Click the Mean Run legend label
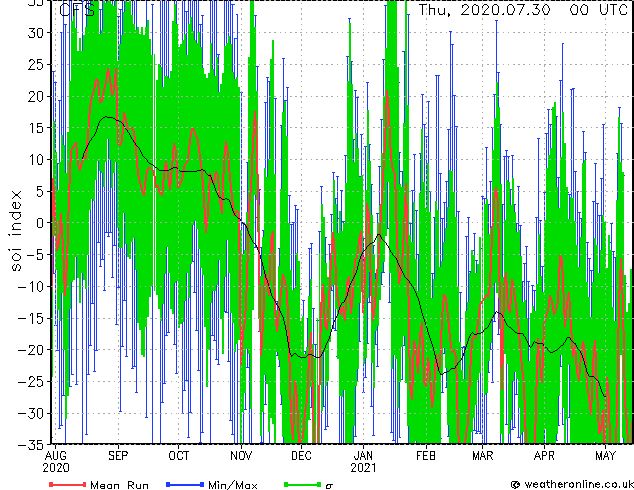 [119, 485]
